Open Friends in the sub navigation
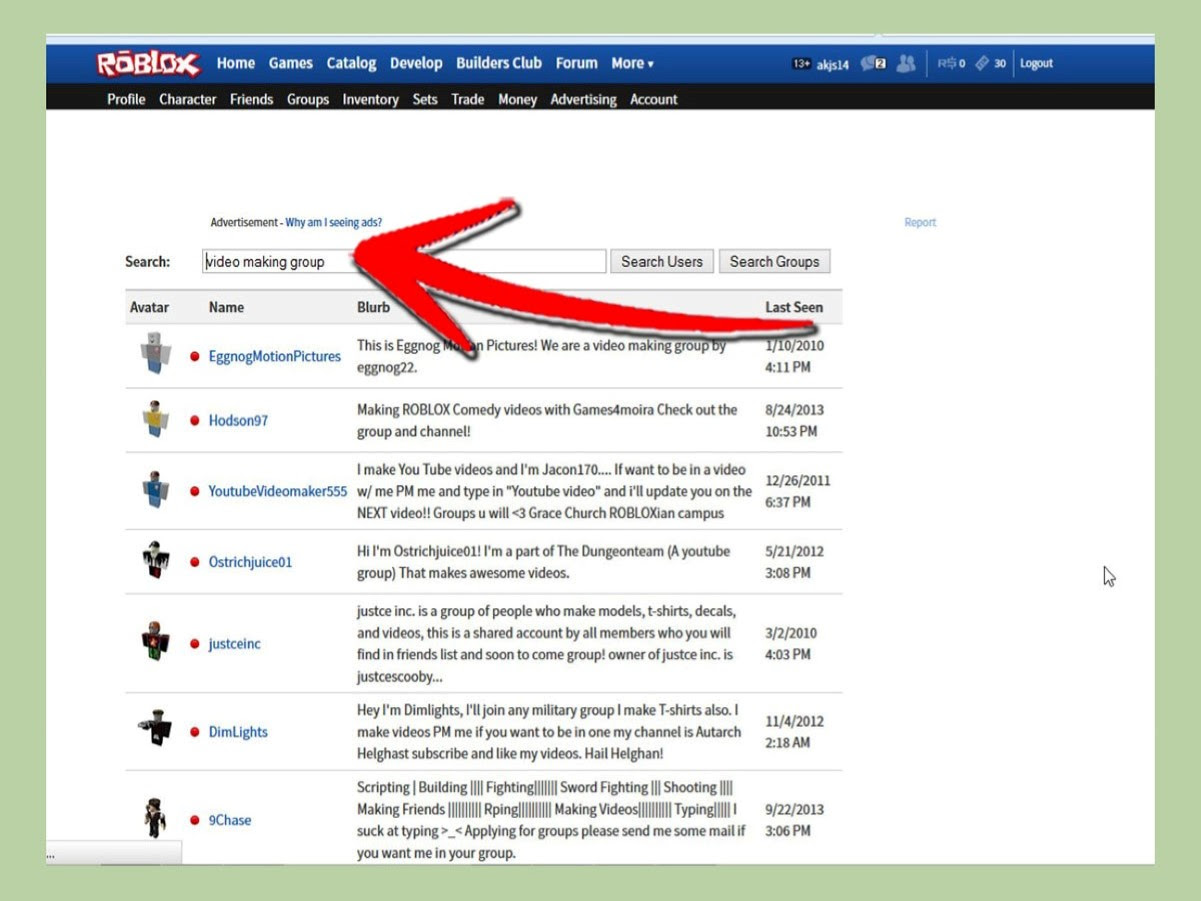 point(252,99)
